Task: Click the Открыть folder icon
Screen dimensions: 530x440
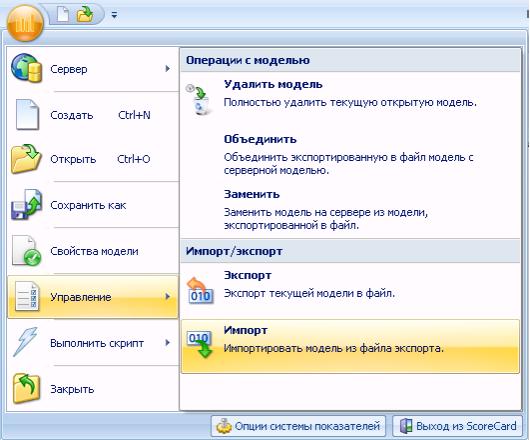Action: 26,159
